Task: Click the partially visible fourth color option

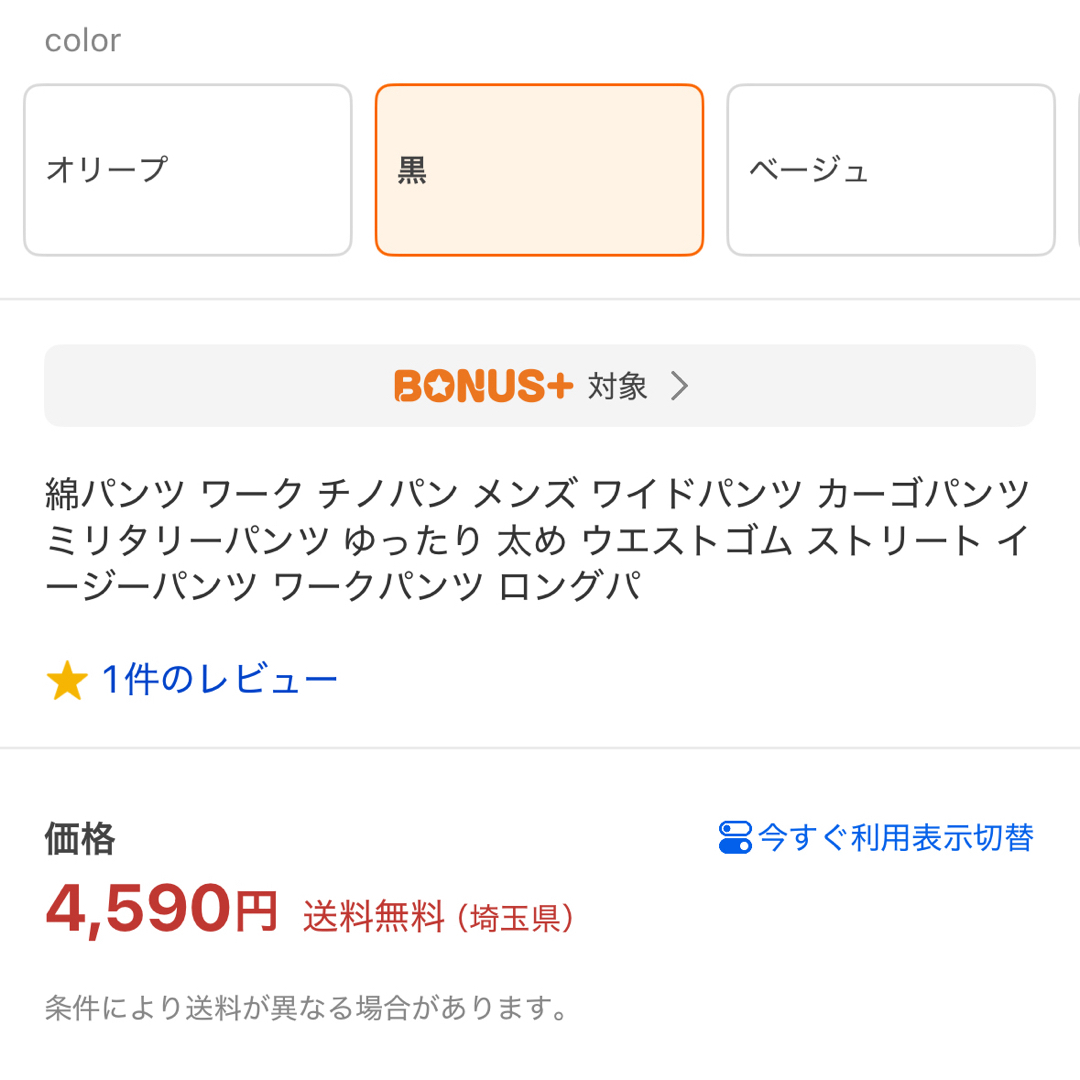Action: coord(1077,170)
